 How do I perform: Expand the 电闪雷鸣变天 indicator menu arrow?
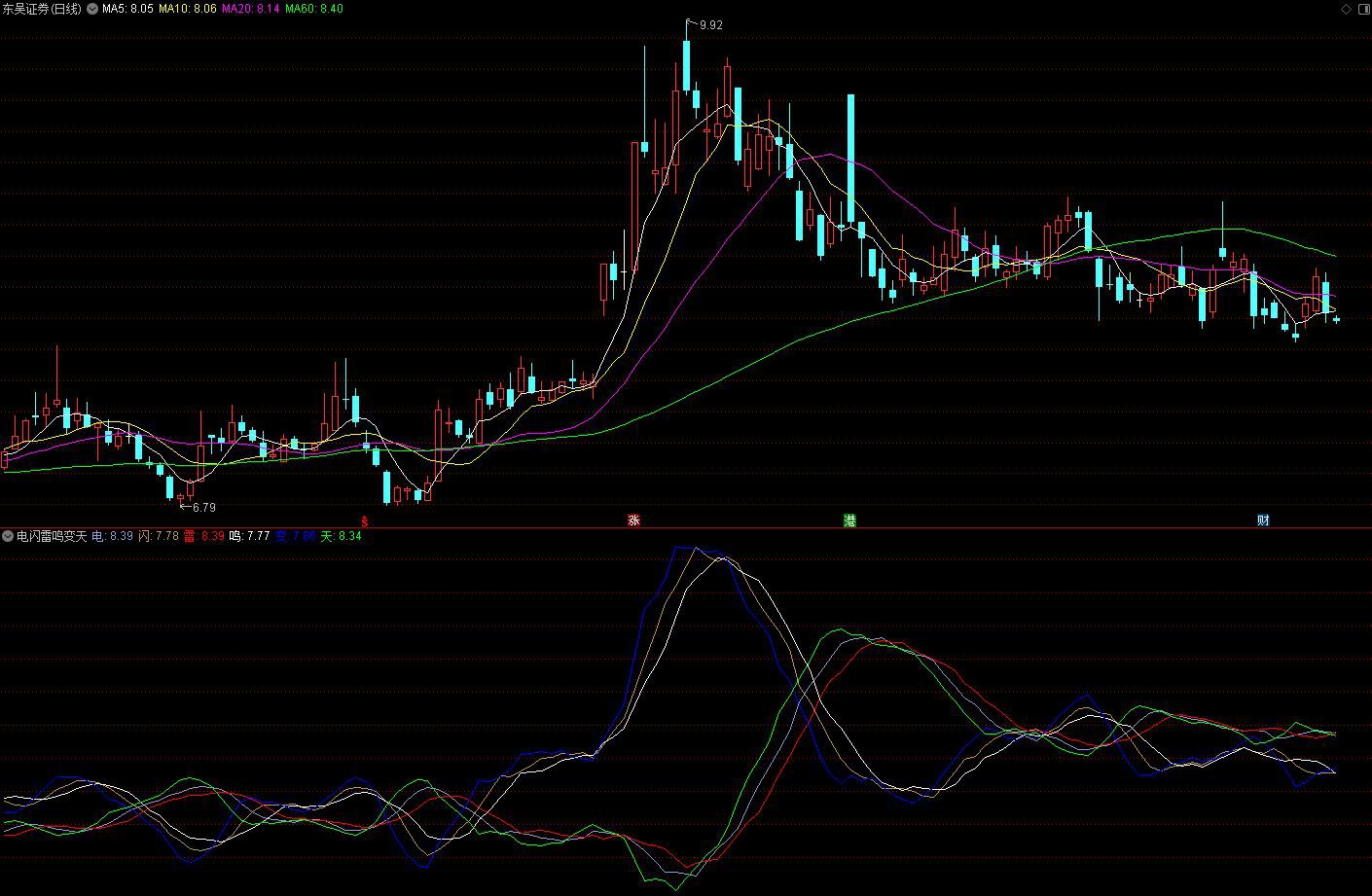point(8,536)
